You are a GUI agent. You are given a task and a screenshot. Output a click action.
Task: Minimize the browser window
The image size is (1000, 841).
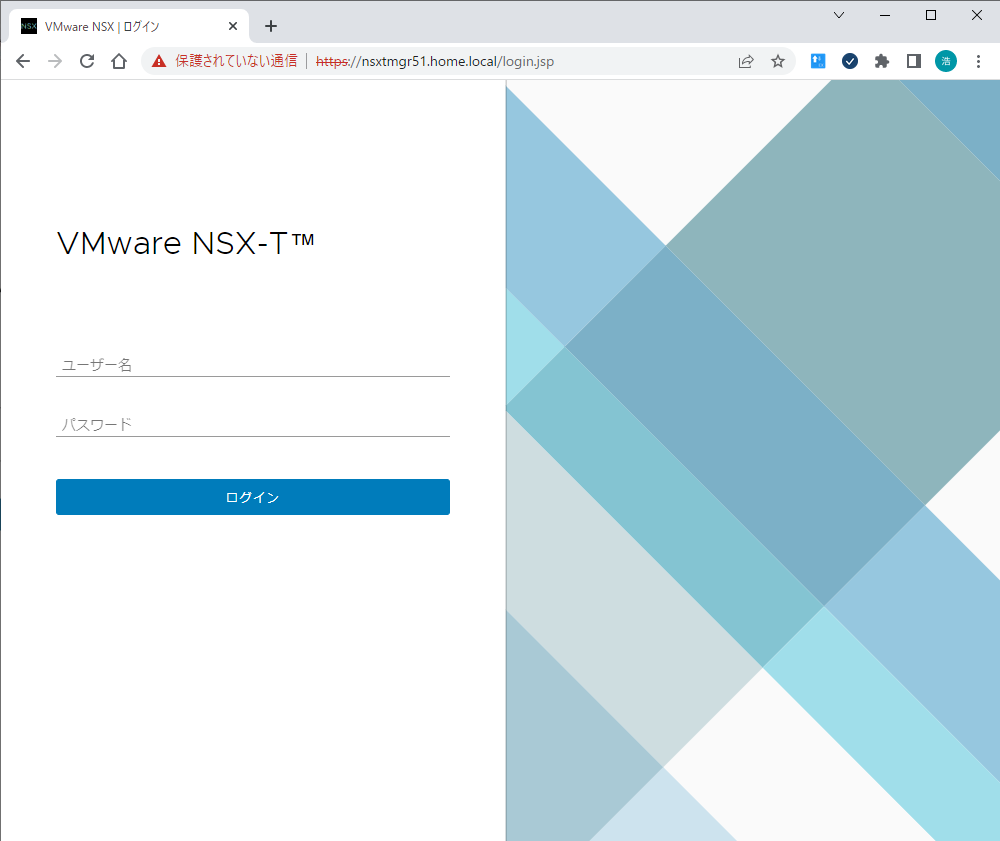pyautogui.click(x=885, y=15)
